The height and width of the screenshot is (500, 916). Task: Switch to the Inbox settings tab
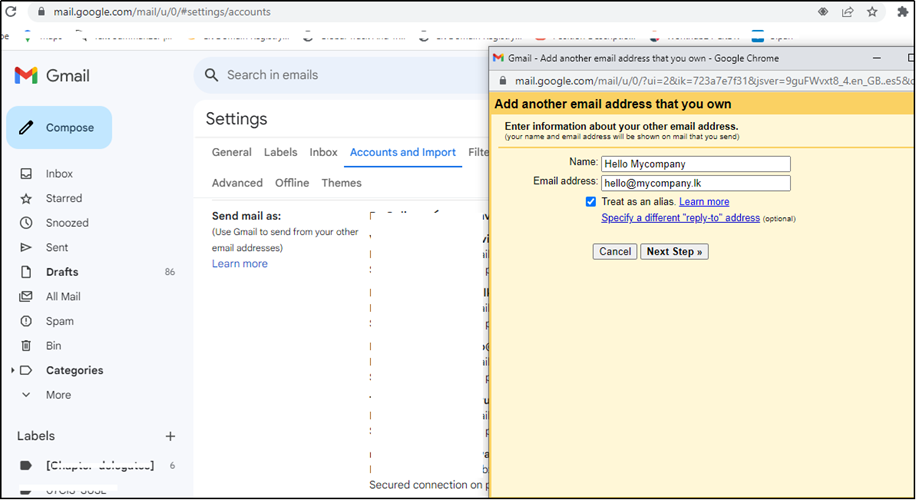click(x=323, y=152)
